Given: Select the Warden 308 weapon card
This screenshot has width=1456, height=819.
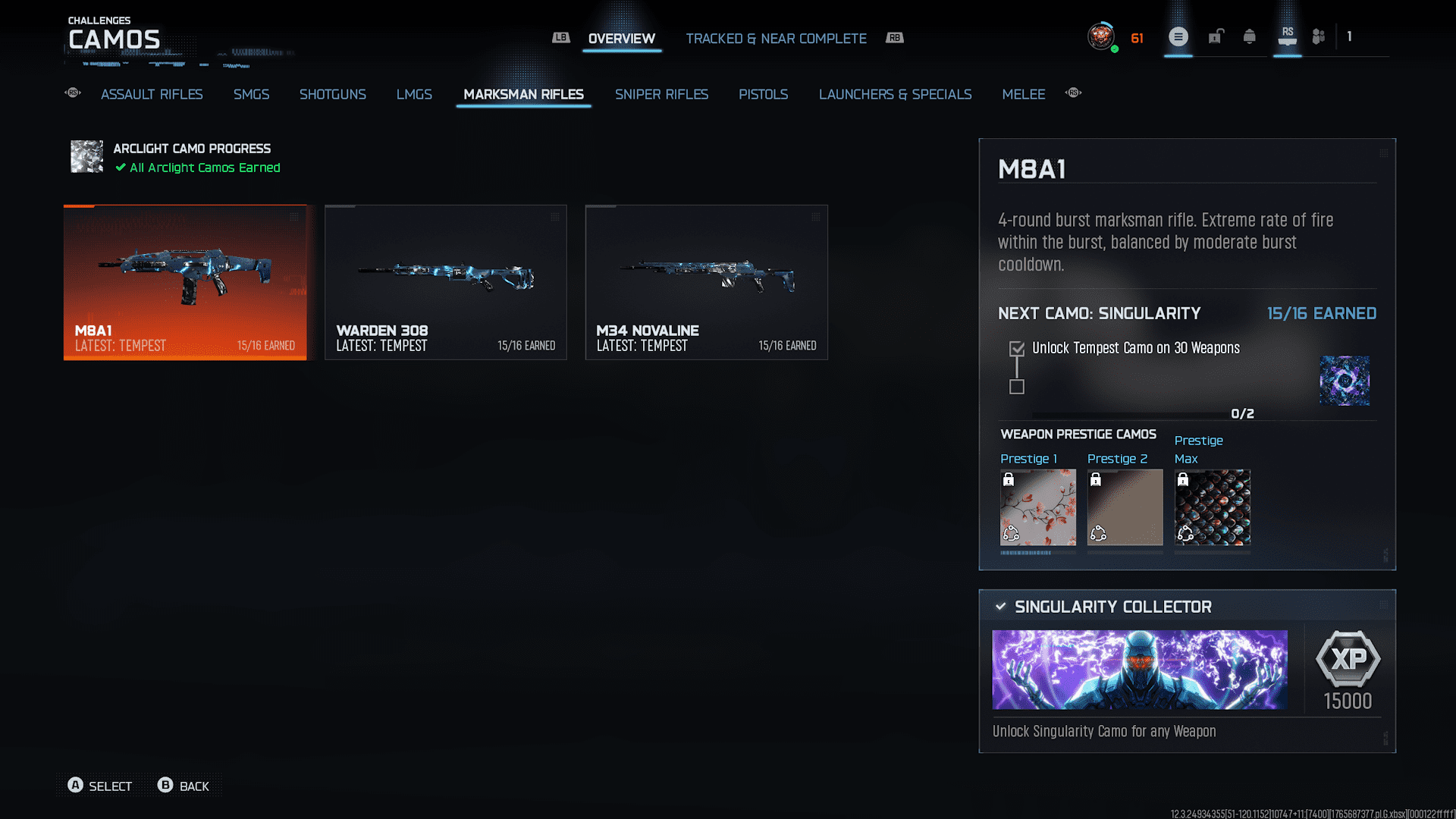Looking at the screenshot, I should click(x=446, y=282).
